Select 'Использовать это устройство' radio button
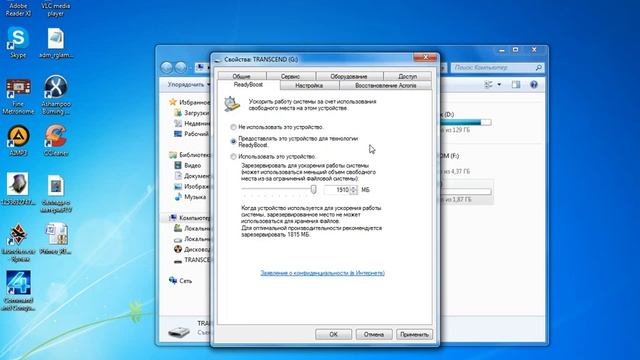This screenshot has width=640, height=360. tap(233, 156)
